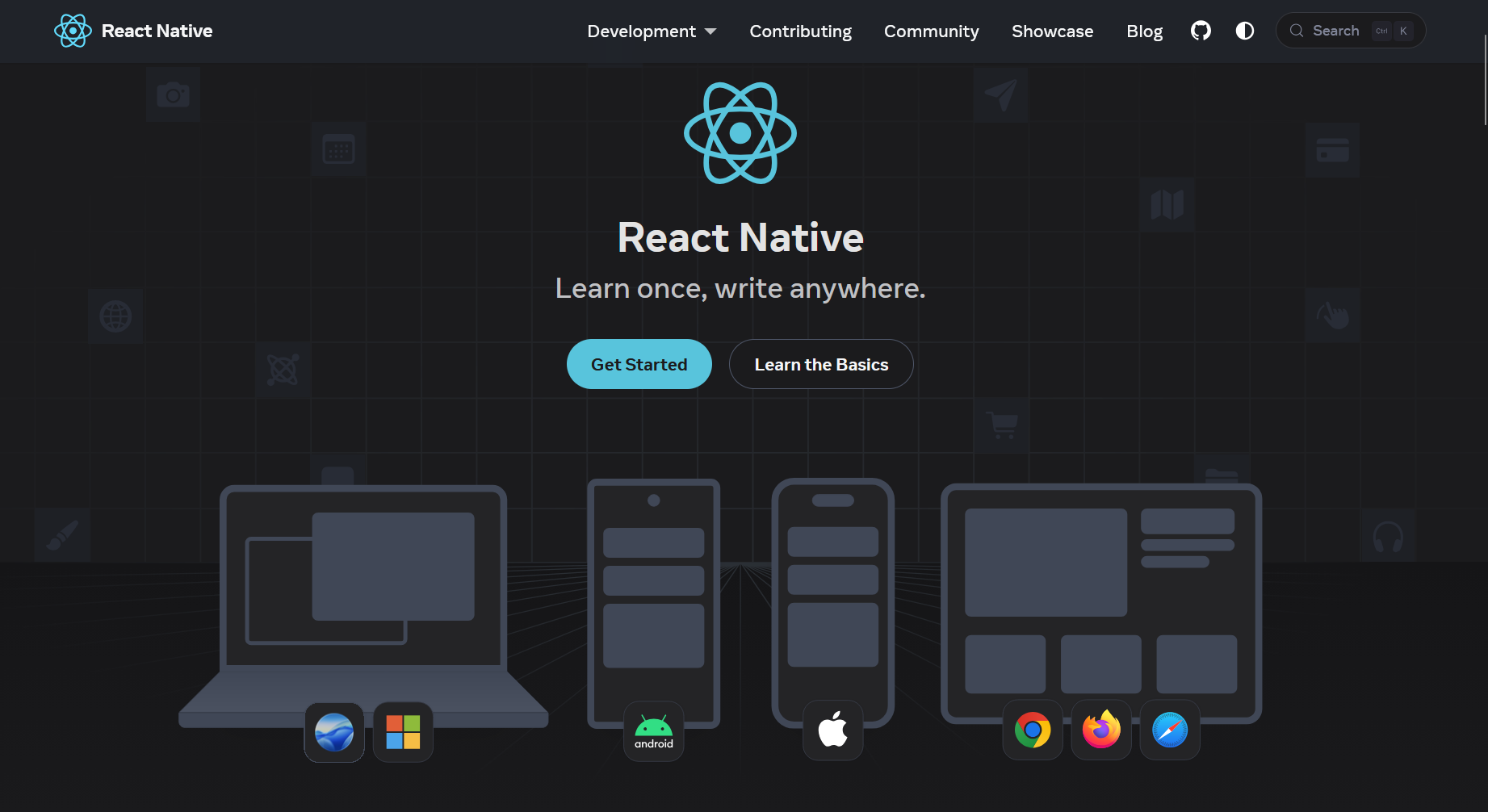Click the magnifying glass in the search bar
The image size is (1488, 812).
point(1297,30)
